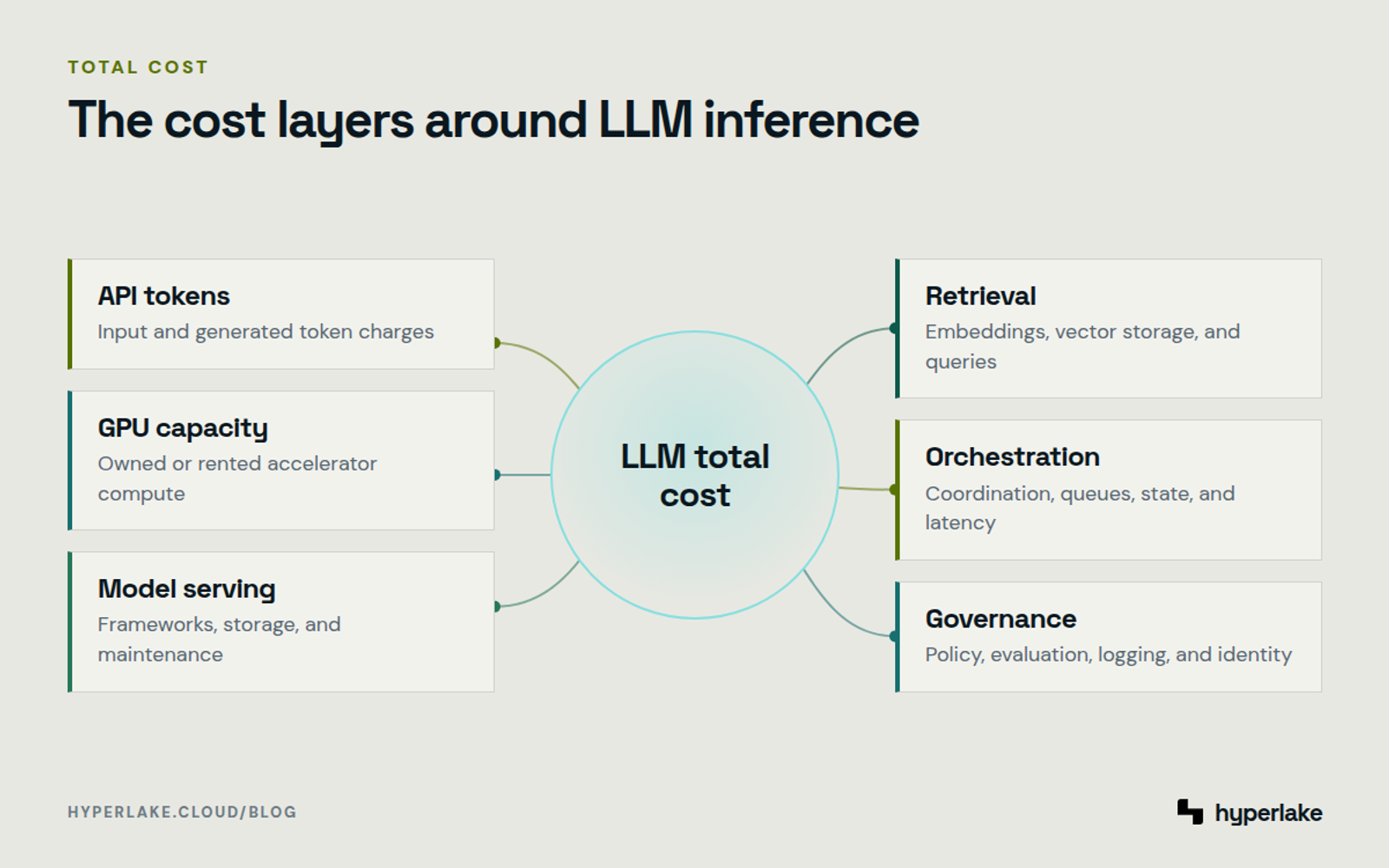Viewport: 1389px width, 868px height.
Task: Click 'Policy, evaluation, logging, and identity' text
Action: click(1109, 654)
